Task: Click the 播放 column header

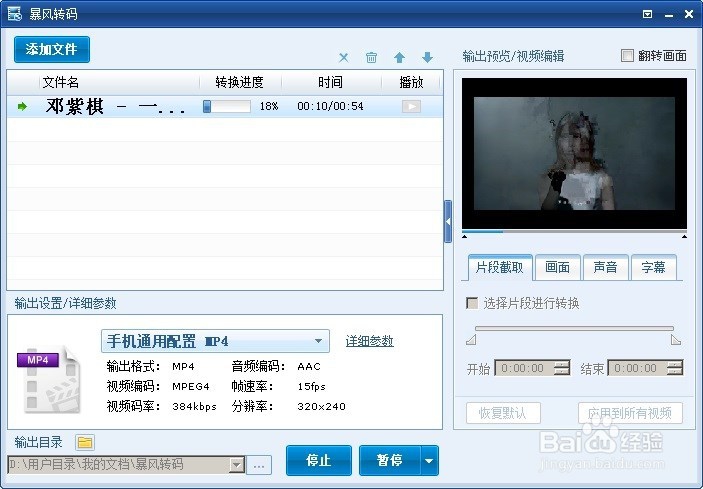Action: coord(411,82)
